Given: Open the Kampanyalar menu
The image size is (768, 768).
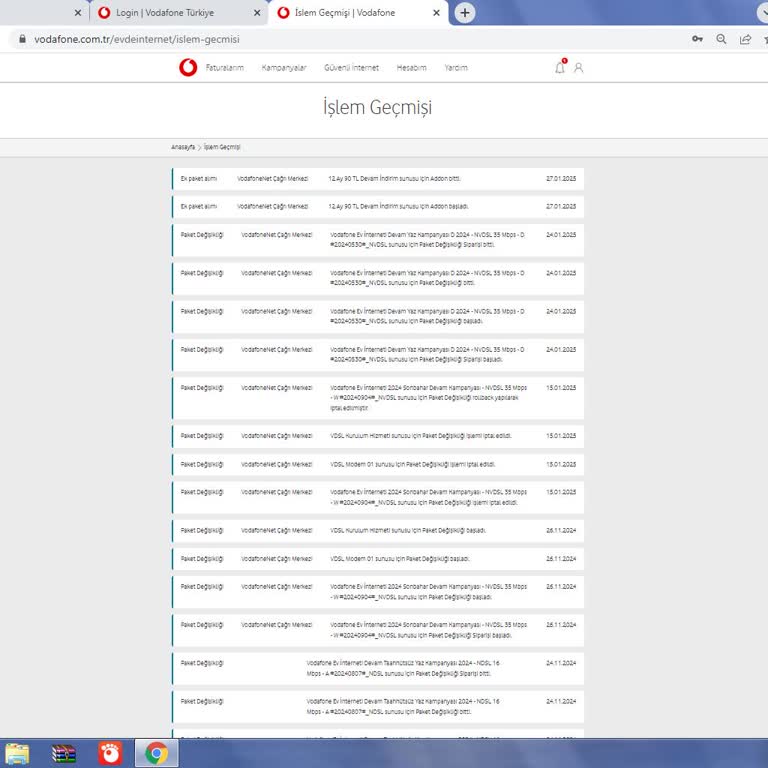Looking at the screenshot, I should click(284, 68).
